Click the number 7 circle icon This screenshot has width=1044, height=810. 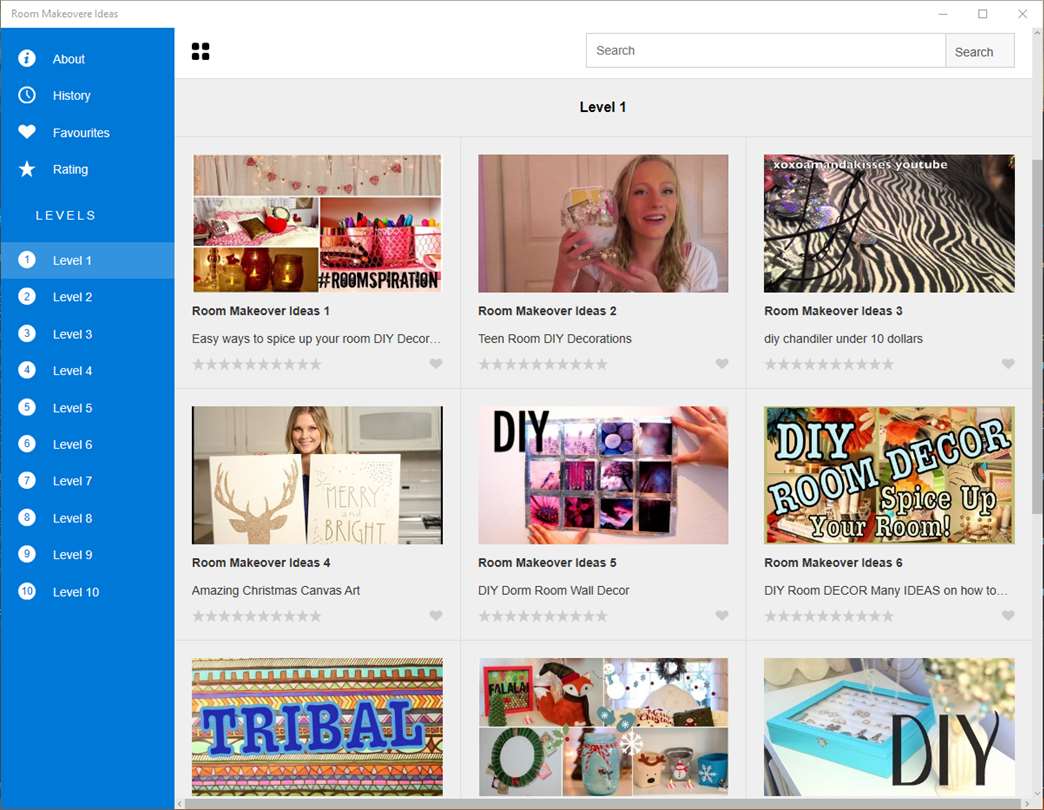click(27, 481)
